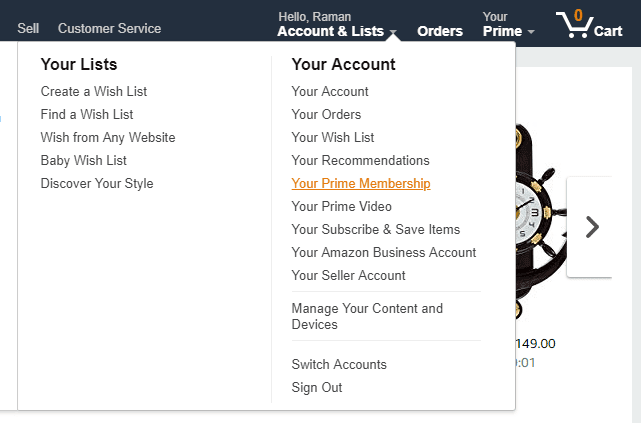
Task: Open the Baby Wish List entry
Action: tap(83, 161)
